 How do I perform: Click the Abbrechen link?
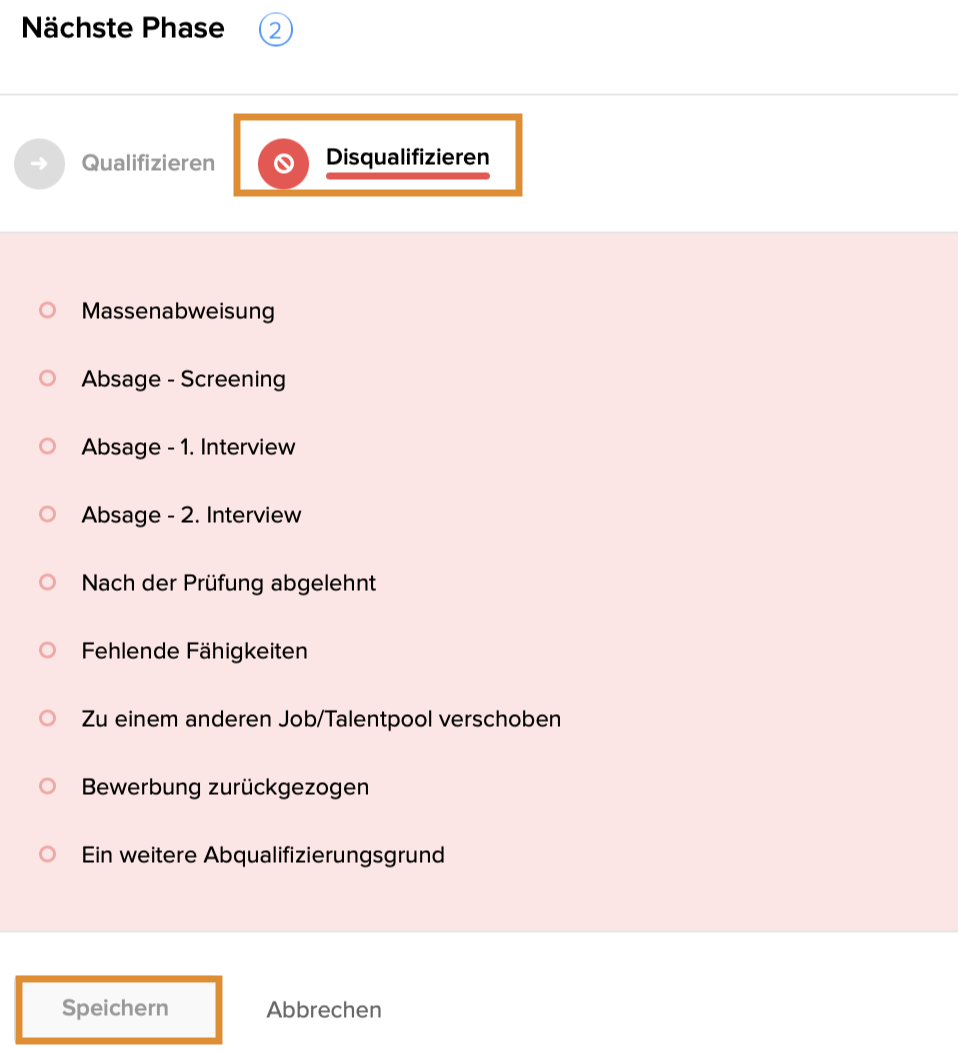(x=324, y=1010)
